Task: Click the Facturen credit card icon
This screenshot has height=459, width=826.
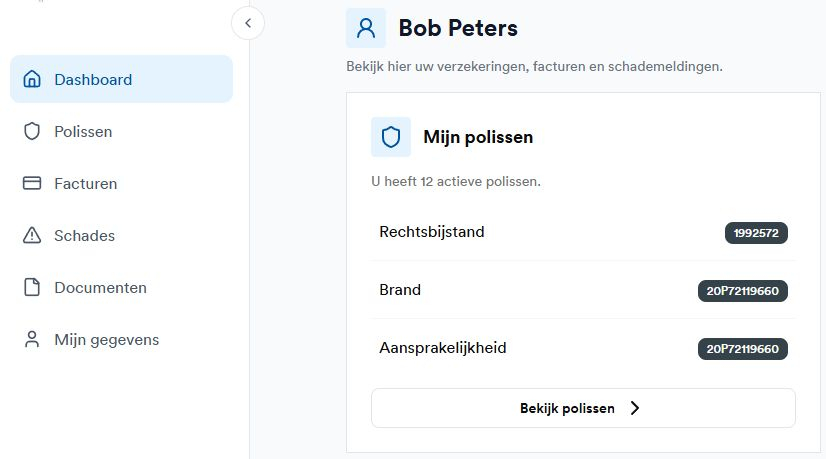Action: 32,184
